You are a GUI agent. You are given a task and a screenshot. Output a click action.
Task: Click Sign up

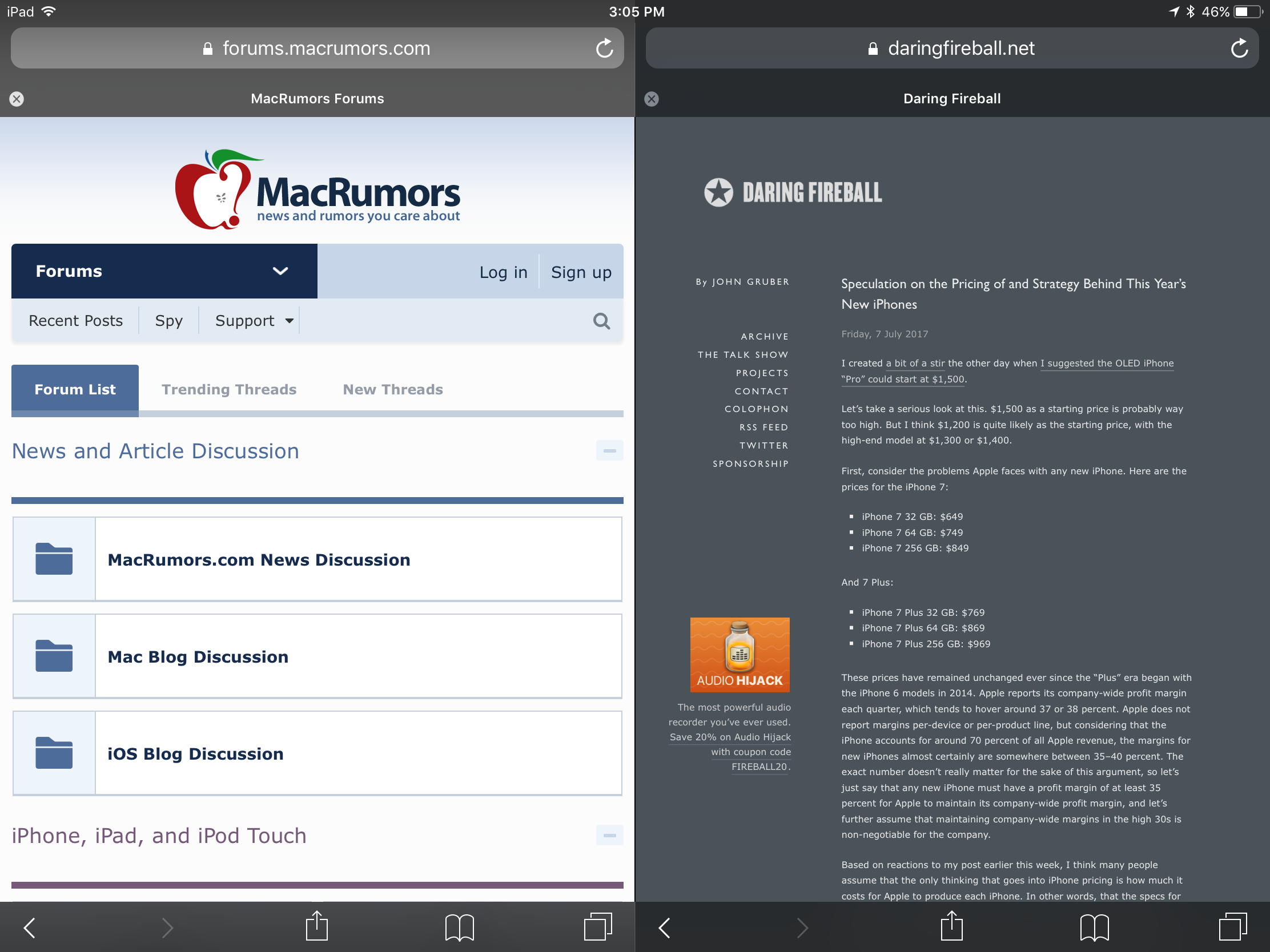pos(581,272)
